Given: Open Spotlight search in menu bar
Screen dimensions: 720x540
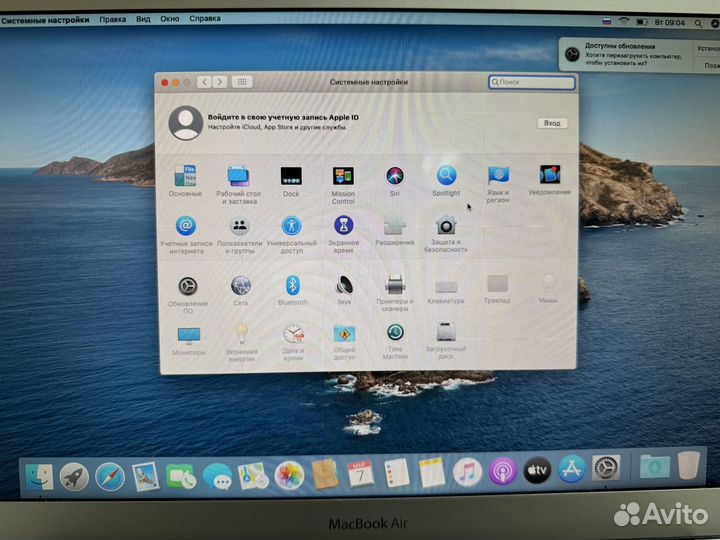Looking at the screenshot, I should pos(698,23).
